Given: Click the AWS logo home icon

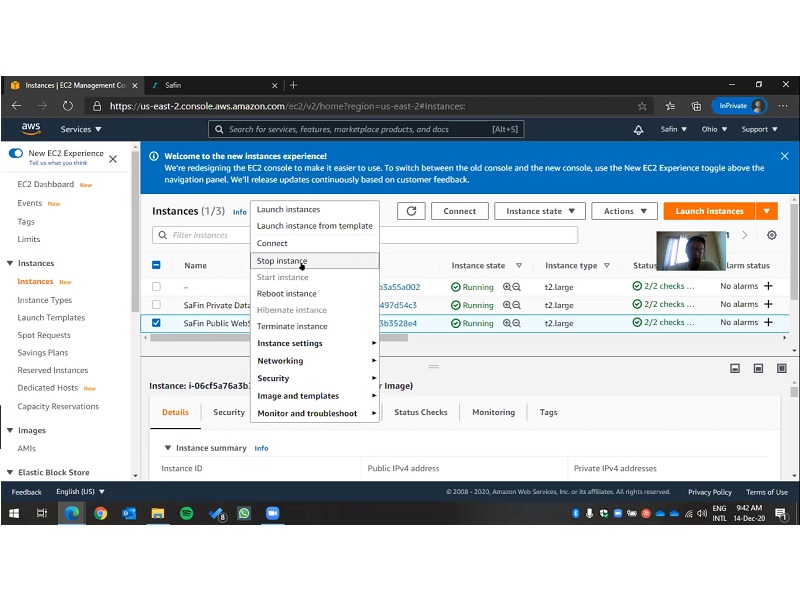Looking at the screenshot, I should [31, 129].
